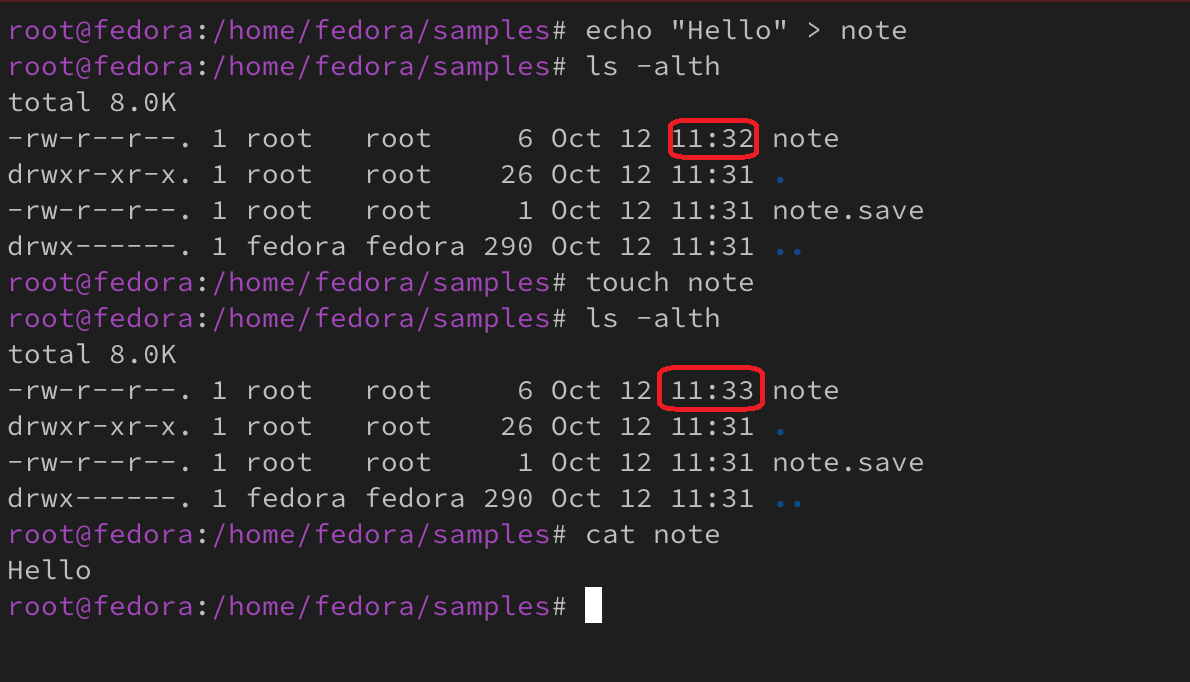Click 'fedora fedora' owner text in first listing
1190x682 pixels.
tap(355, 247)
